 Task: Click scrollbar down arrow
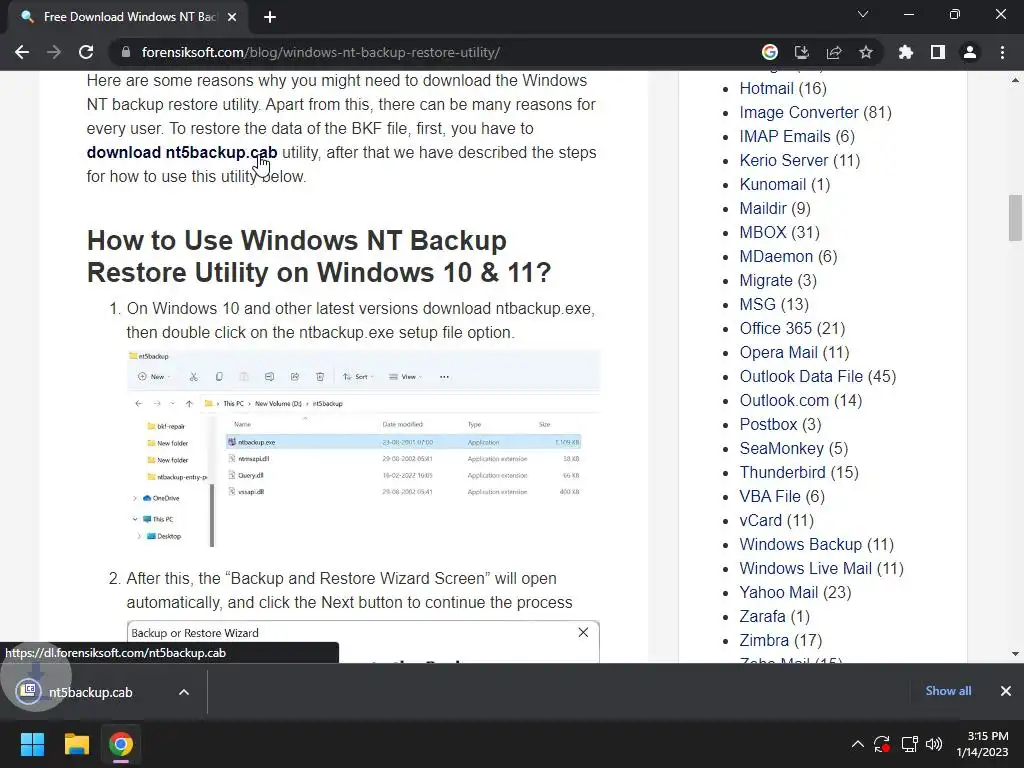pyautogui.click(x=1015, y=654)
